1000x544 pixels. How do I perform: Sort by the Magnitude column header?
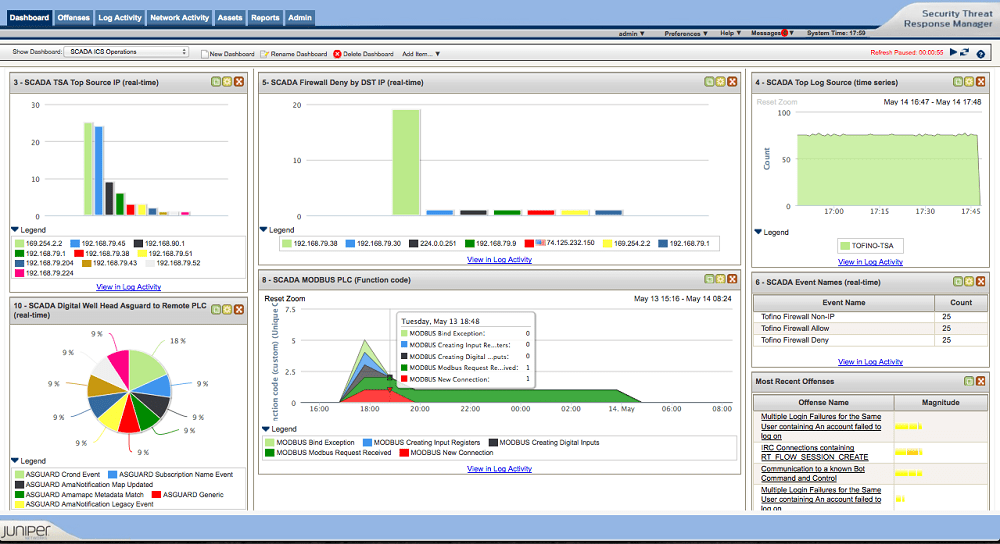941,402
